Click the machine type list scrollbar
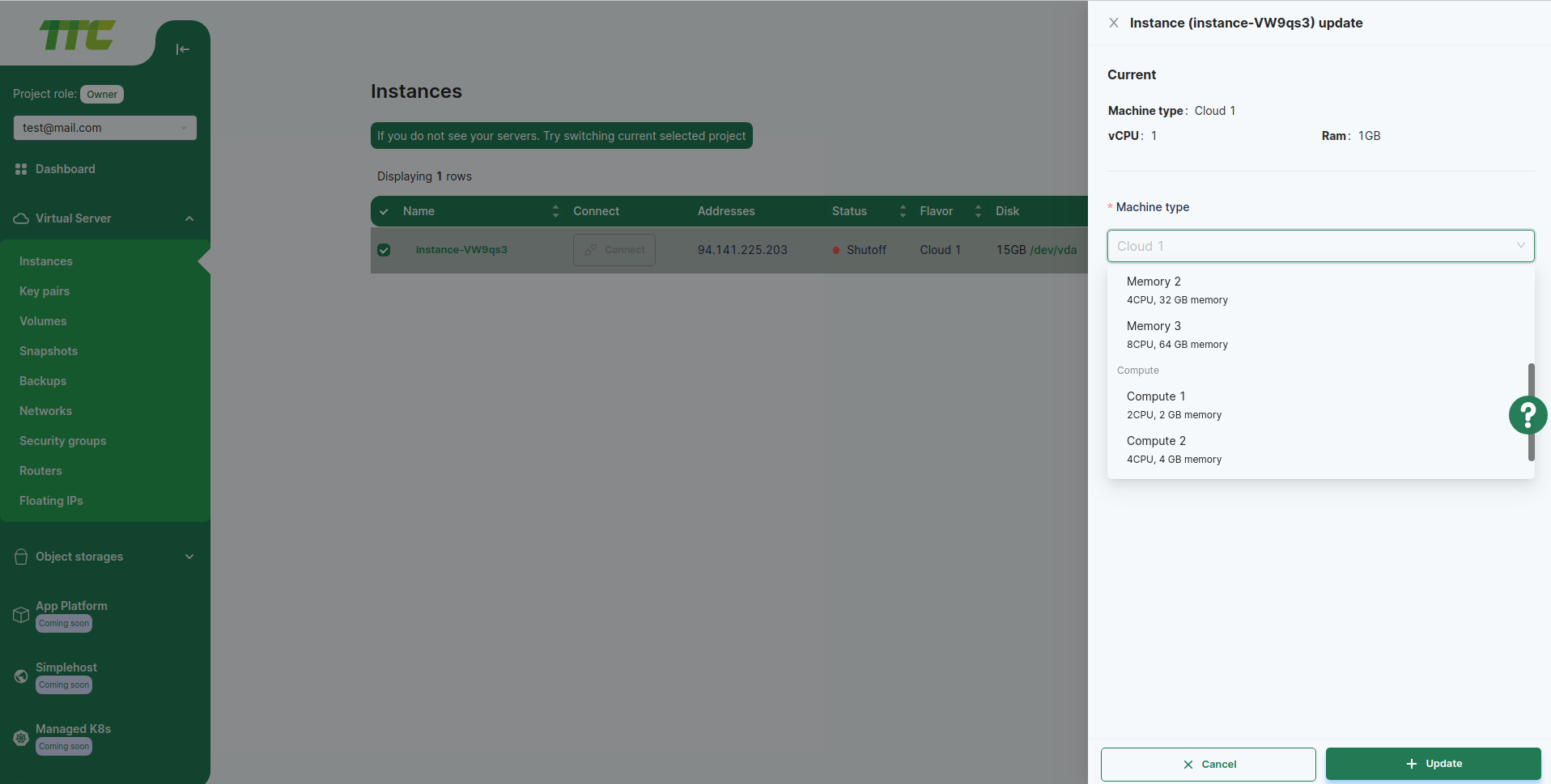The image size is (1551, 784). [1531, 412]
